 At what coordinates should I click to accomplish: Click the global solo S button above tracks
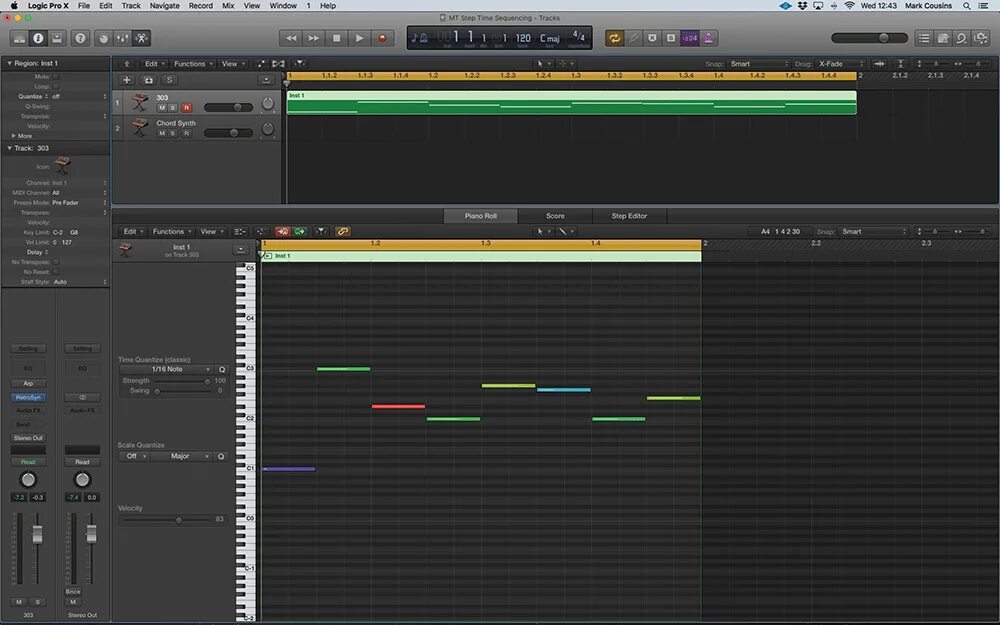point(169,80)
